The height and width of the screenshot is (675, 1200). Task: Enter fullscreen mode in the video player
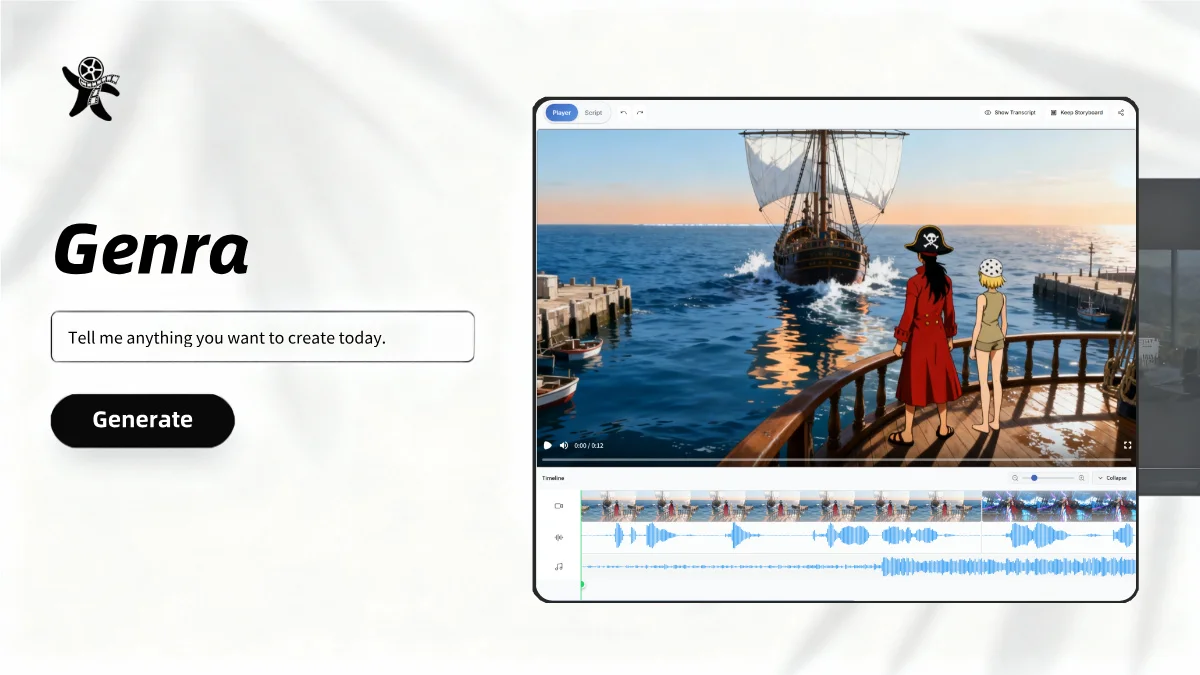click(x=1128, y=445)
